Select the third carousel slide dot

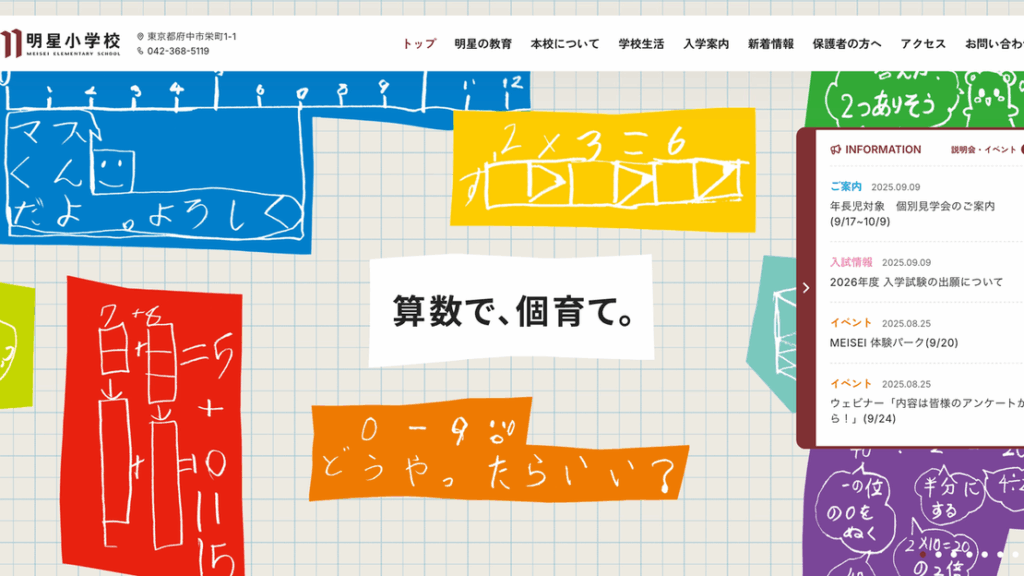pos(953,553)
